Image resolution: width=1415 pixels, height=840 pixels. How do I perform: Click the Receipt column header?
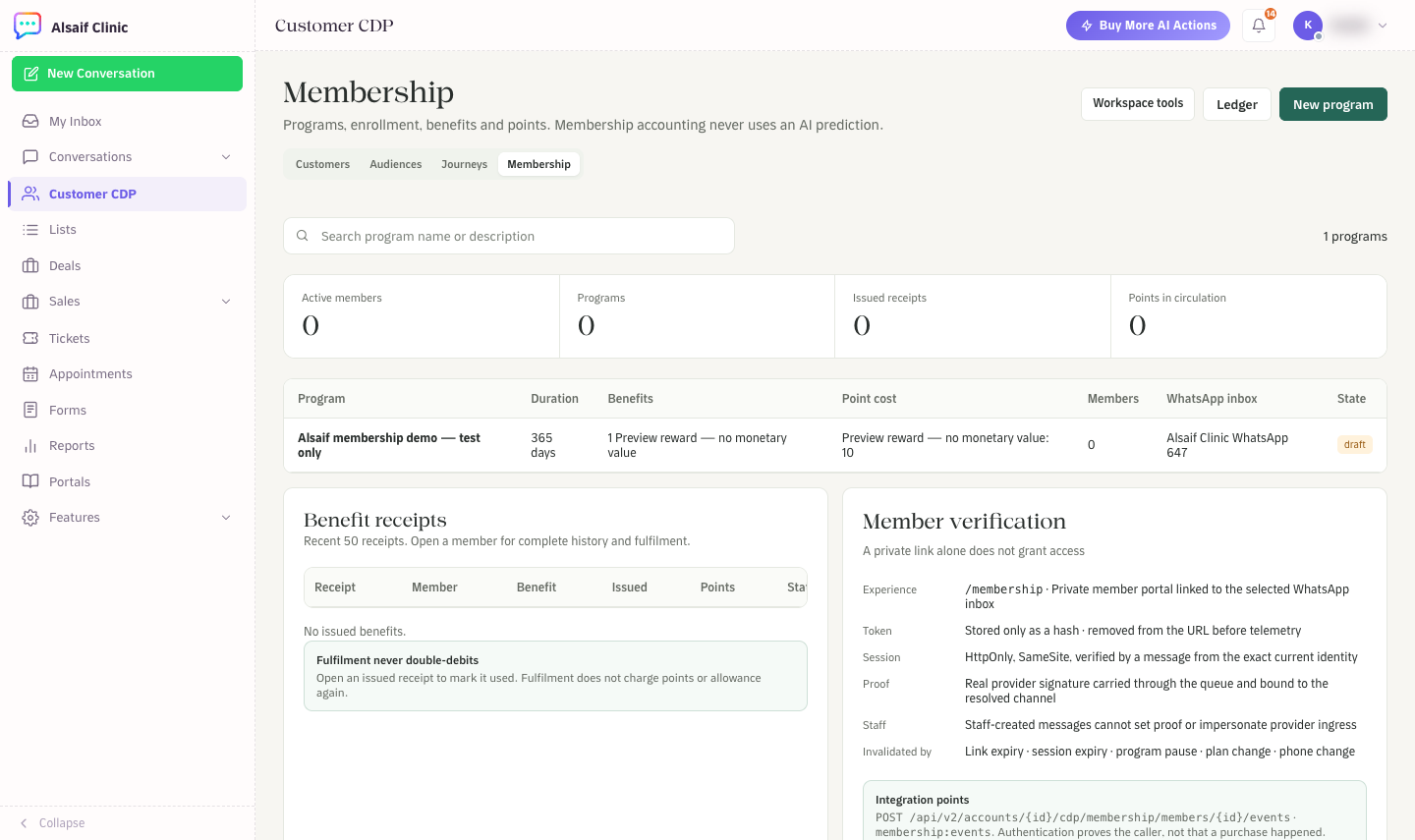335,588
